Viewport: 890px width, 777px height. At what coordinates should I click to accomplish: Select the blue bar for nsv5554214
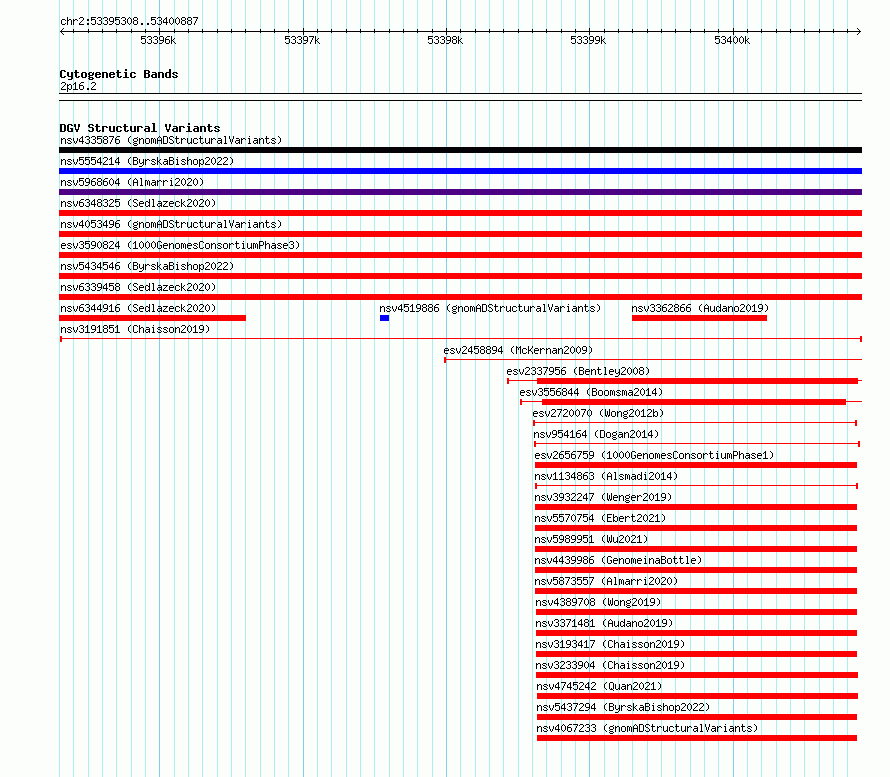pos(460,171)
